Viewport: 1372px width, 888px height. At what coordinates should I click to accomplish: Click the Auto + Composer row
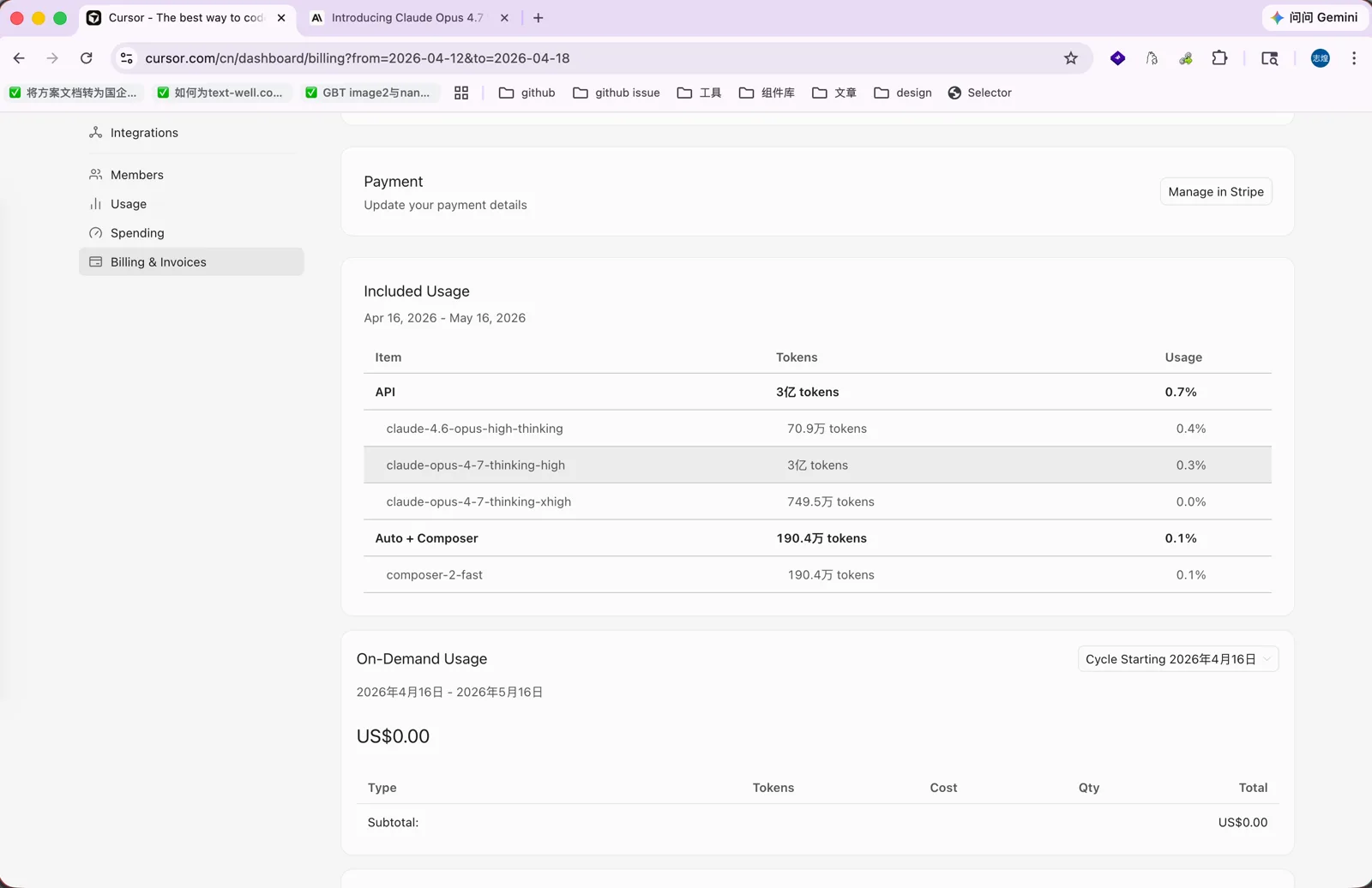(817, 538)
